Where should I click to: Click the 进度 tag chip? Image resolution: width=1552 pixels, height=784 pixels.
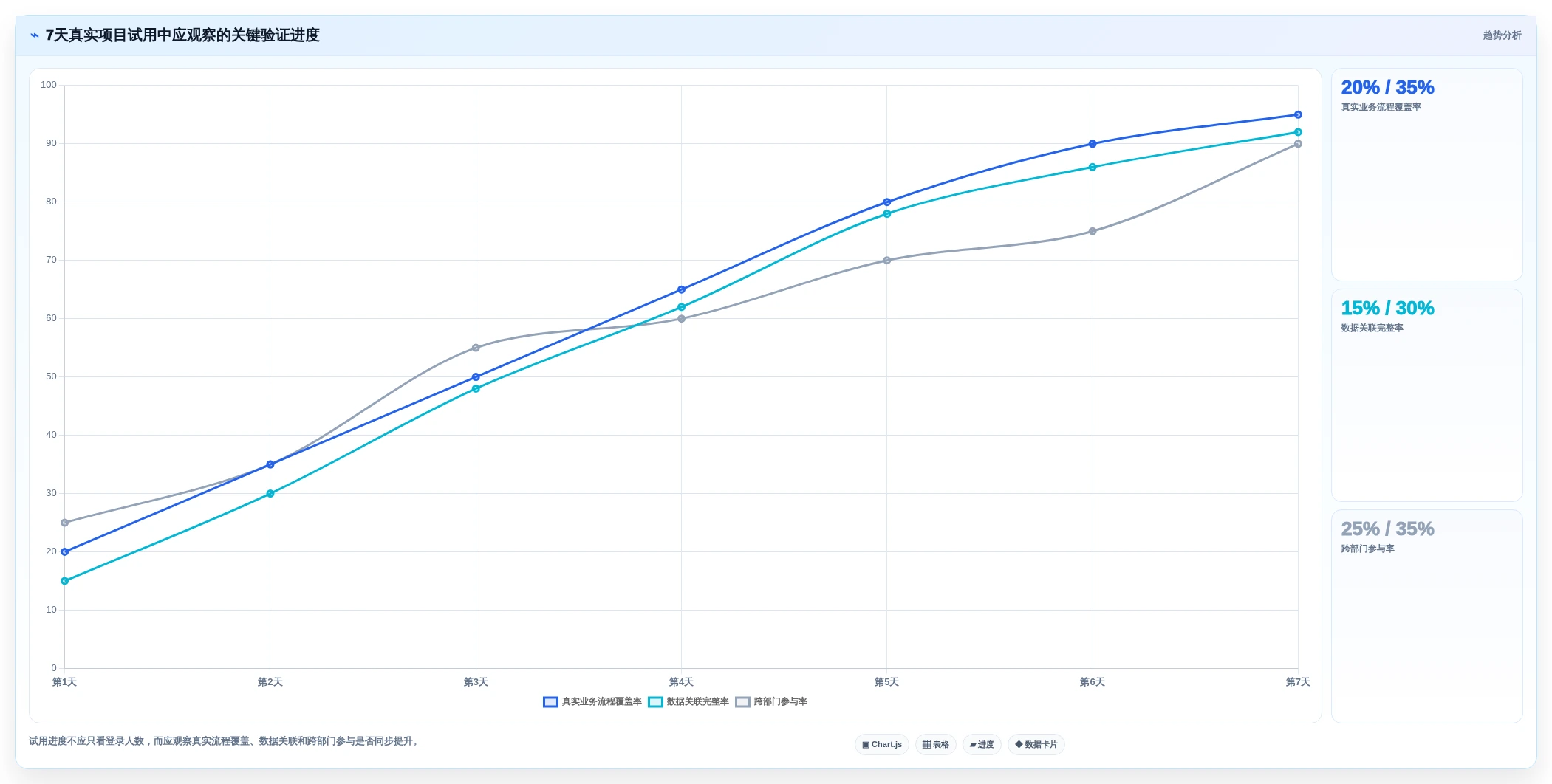click(x=982, y=744)
